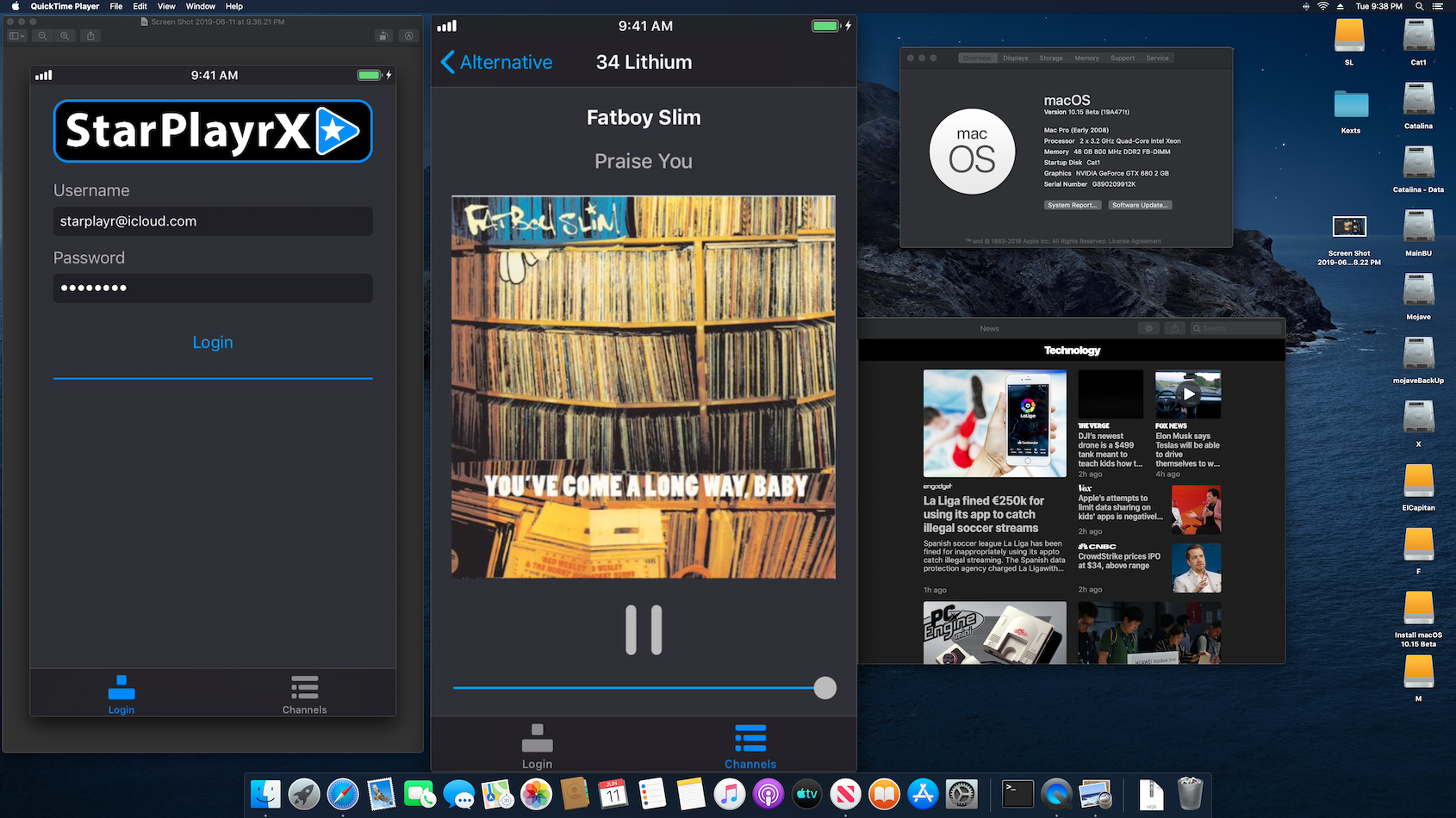The image size is (1456, 818).
Task: Switch to the Channels tab in the player
Action: click(750, 747)
